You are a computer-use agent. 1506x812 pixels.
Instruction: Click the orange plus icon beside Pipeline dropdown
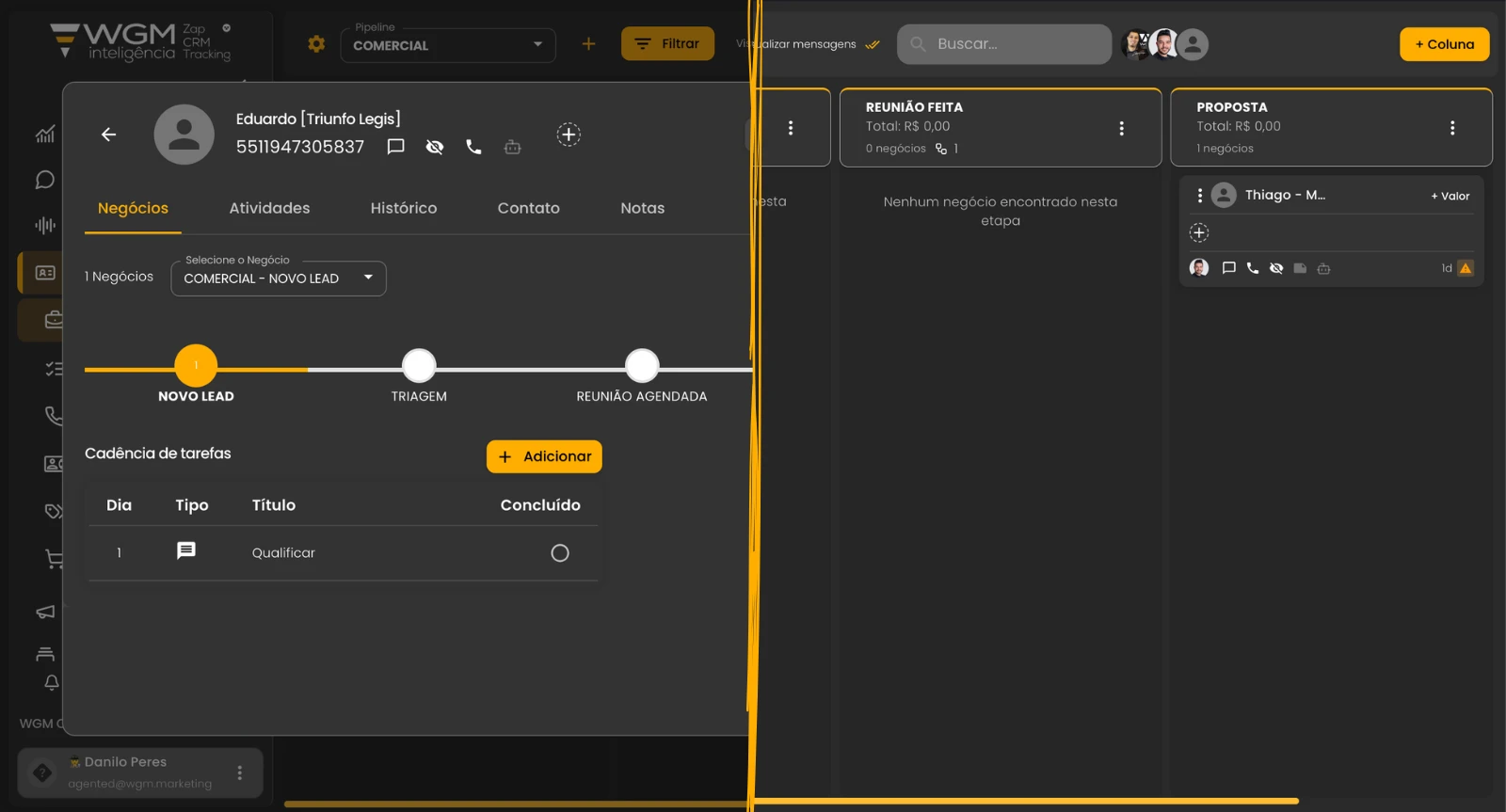pyautogui.click(x=588, y=44)
